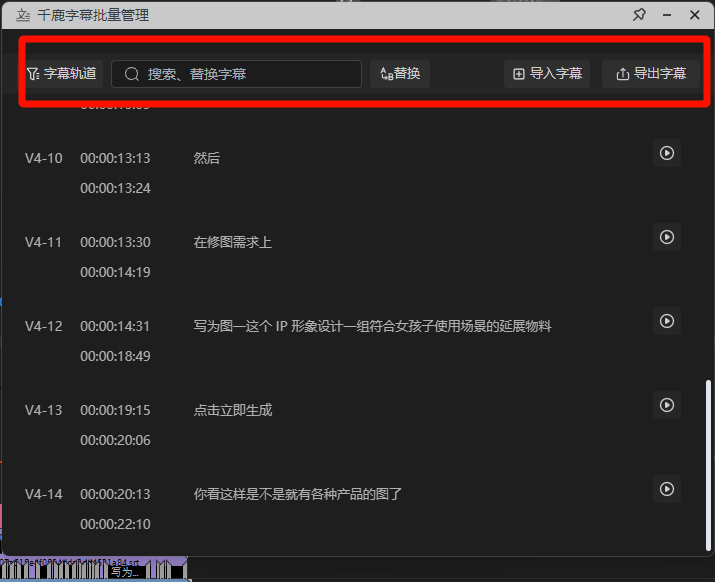This screenshot has height=582, width=715.
Task: Click the magnifier icon in search box
Action: 132,74
